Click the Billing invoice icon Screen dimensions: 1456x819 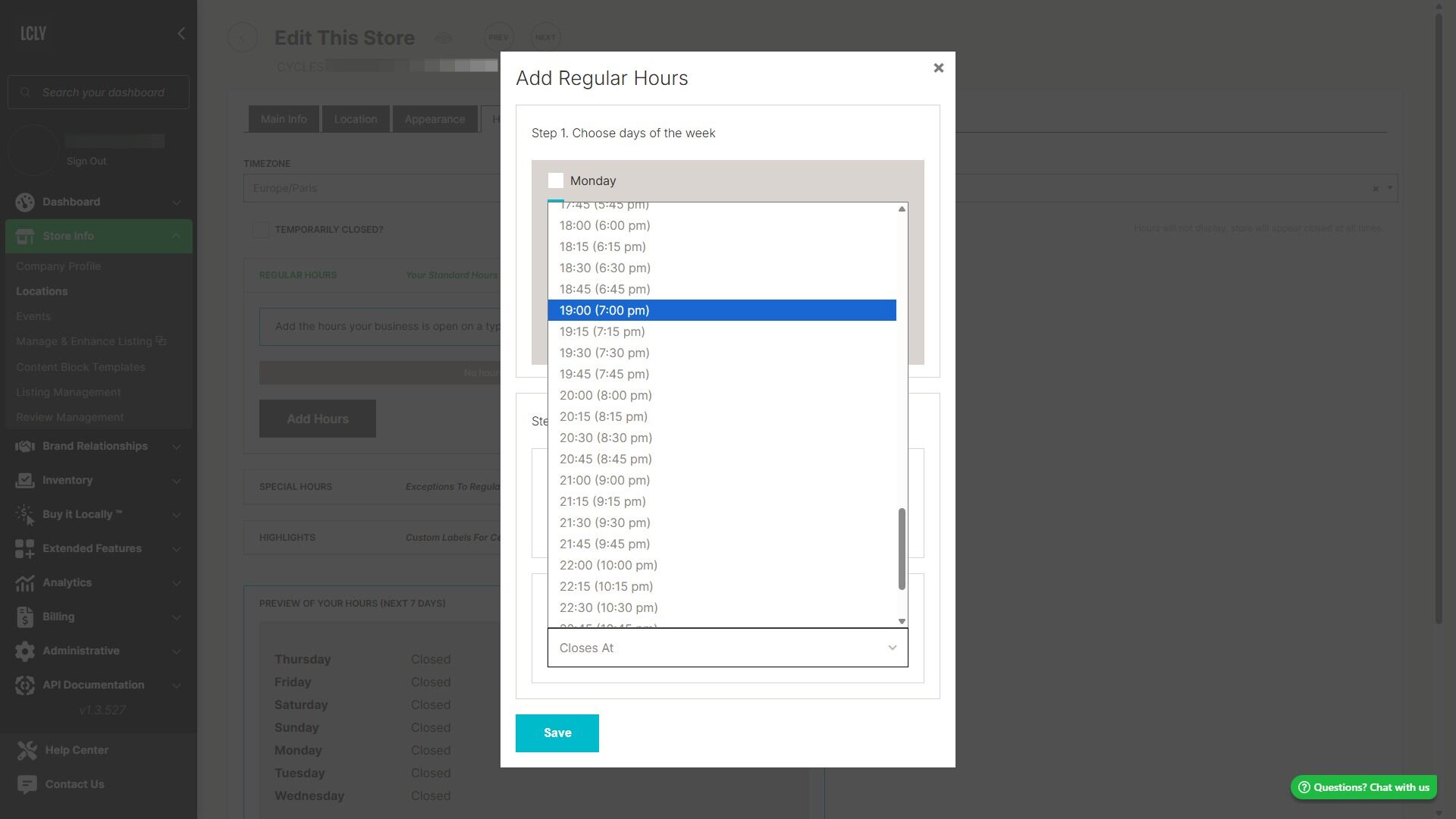pyautogui.click(x=25, y=617)
